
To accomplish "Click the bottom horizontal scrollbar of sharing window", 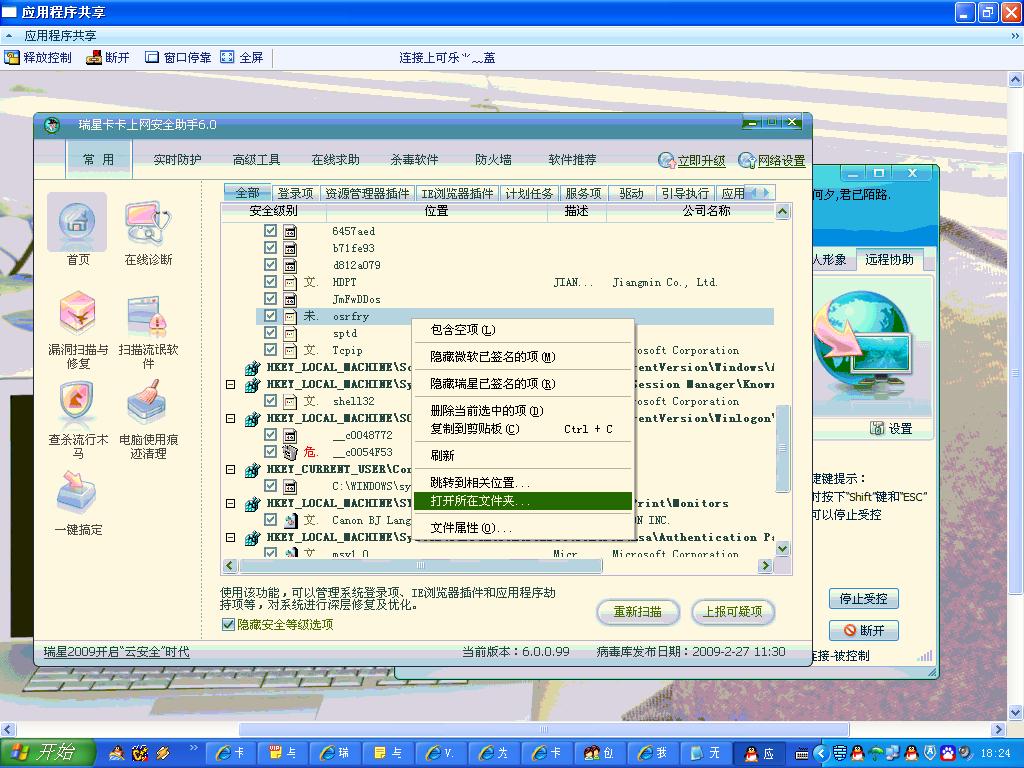I will tap(543, 729).
